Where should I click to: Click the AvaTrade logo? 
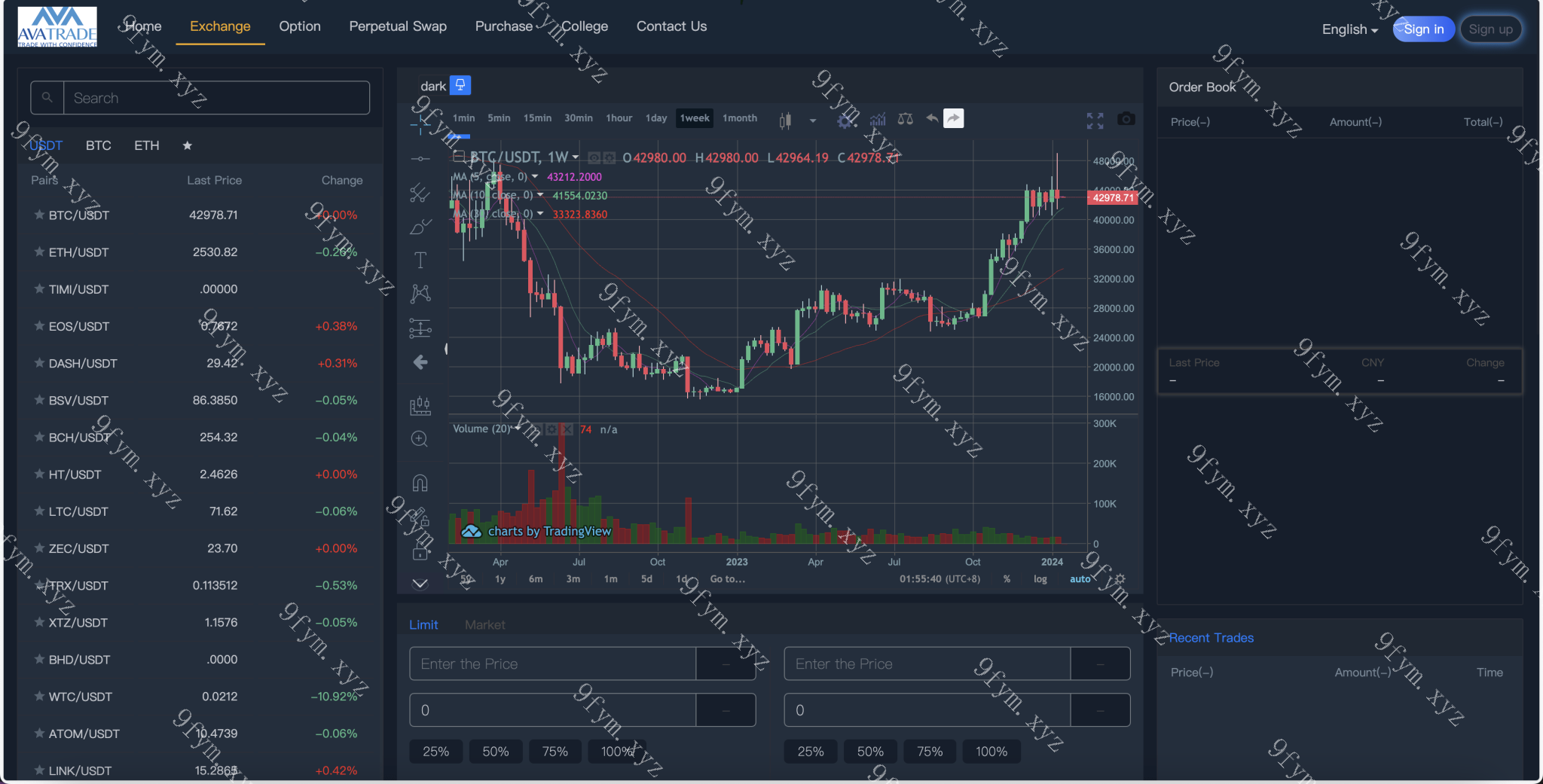[x=57, y=26]
